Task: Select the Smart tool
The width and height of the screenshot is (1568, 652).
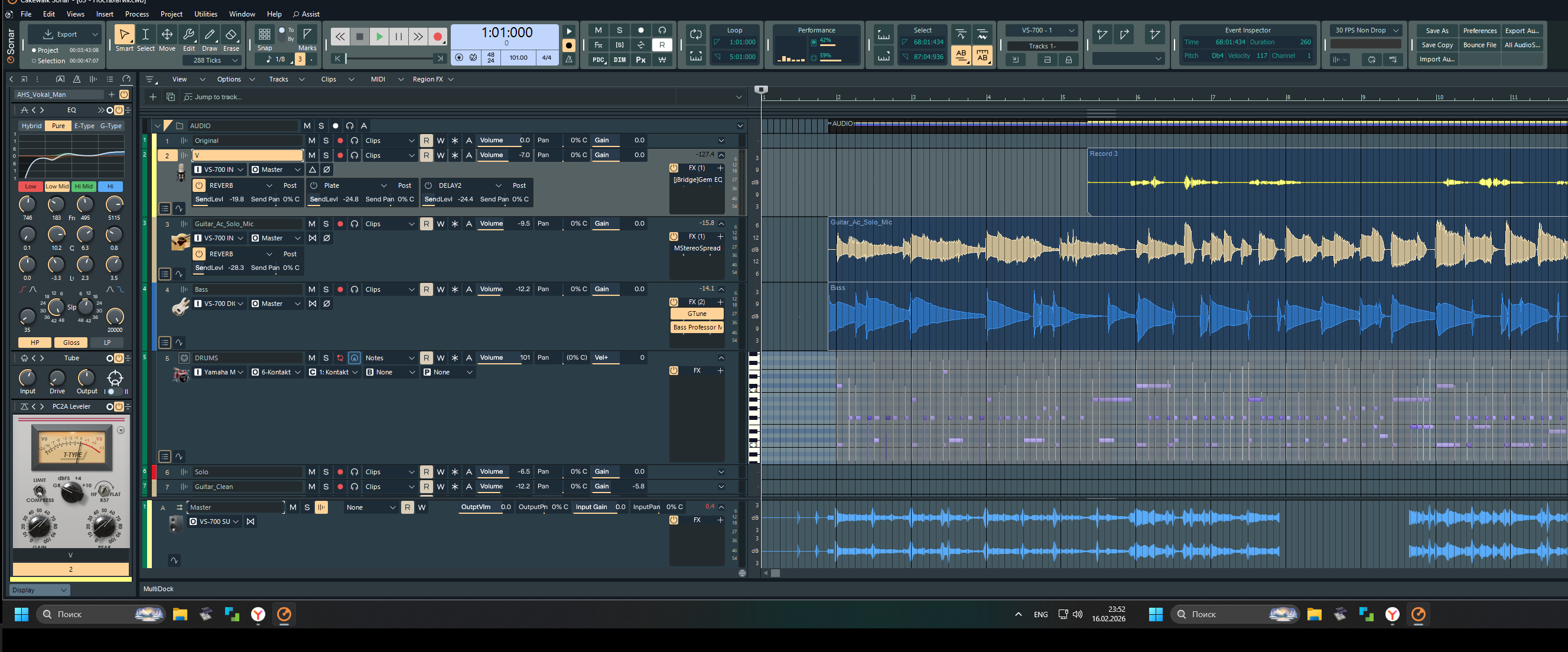Action: coord(124,35)
